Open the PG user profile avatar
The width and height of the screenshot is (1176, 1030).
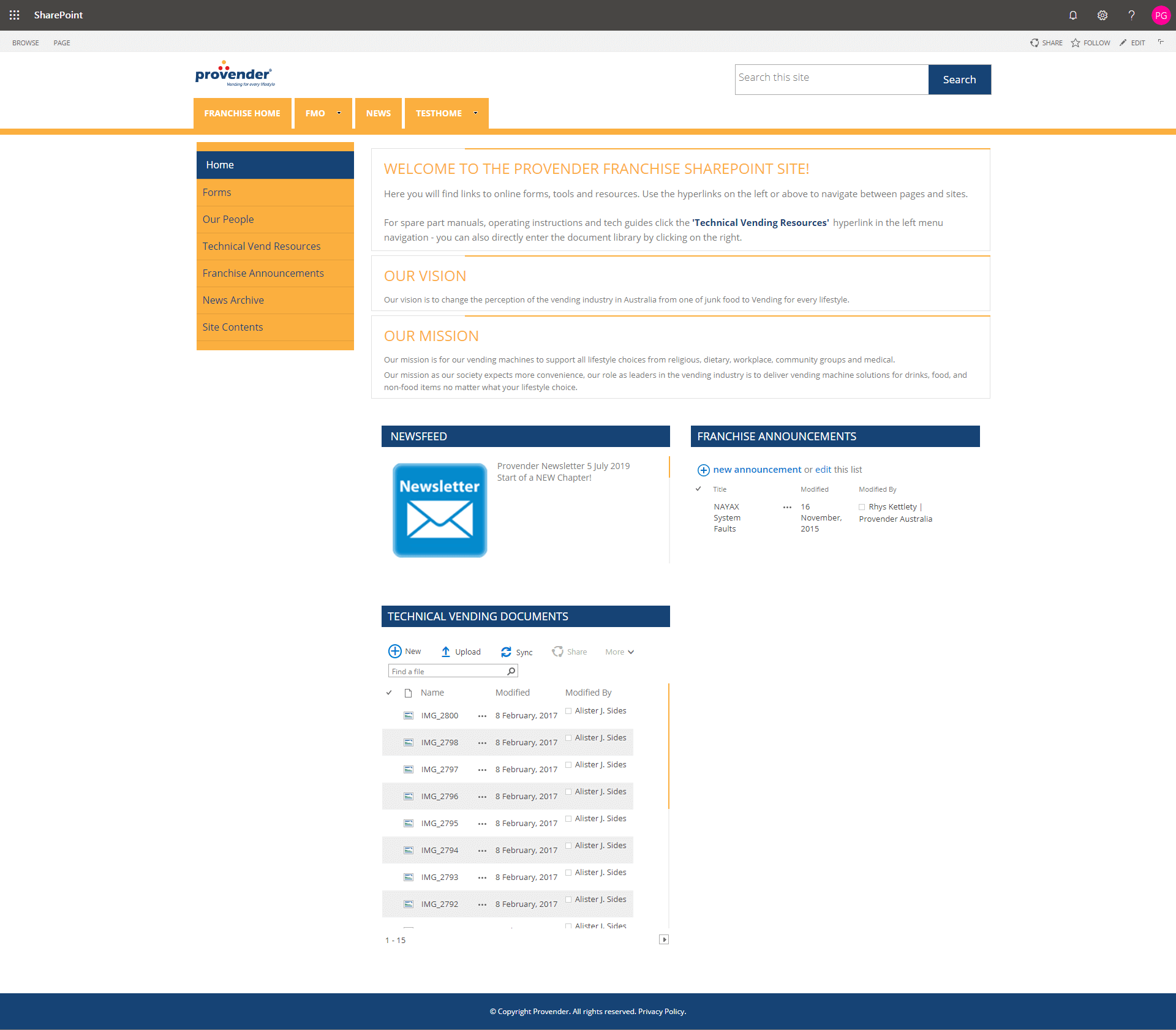point(1161,15)
